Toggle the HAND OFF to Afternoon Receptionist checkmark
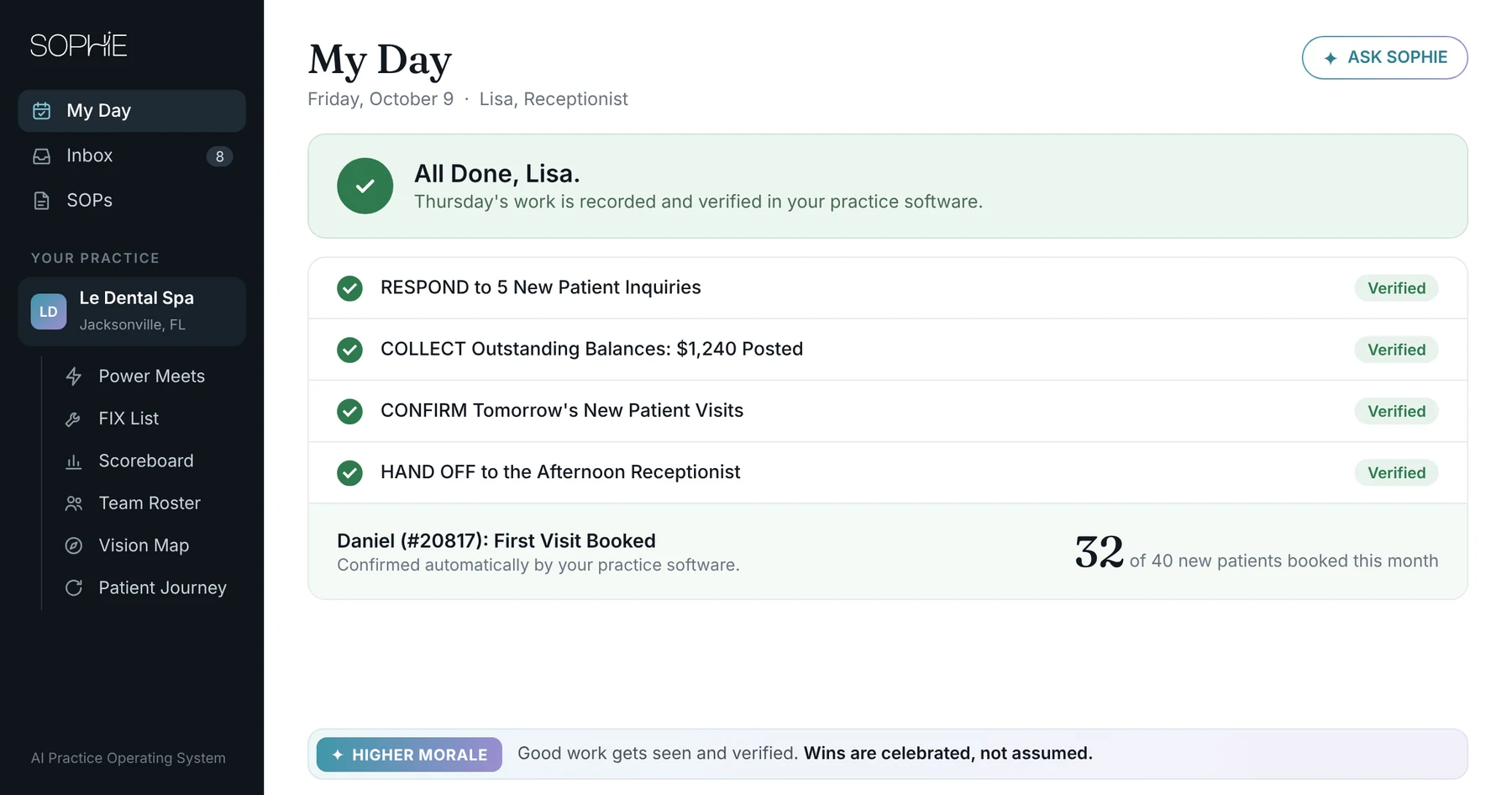Viewport: 1512px width, 795px height. click(x=349, y=473)
